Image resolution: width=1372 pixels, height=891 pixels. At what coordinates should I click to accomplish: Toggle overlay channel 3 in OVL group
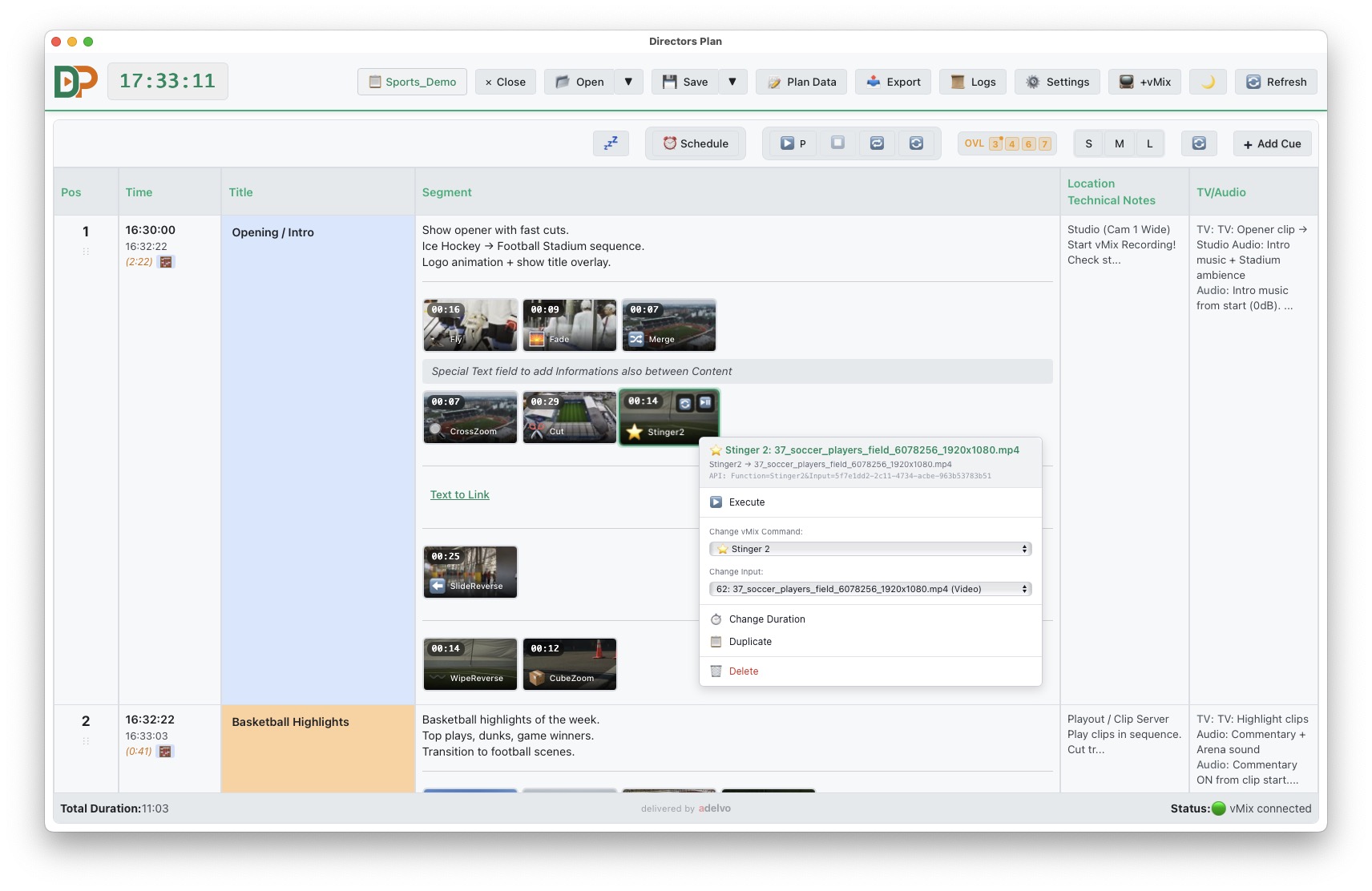pyautogui.click(x=996, y=143)
